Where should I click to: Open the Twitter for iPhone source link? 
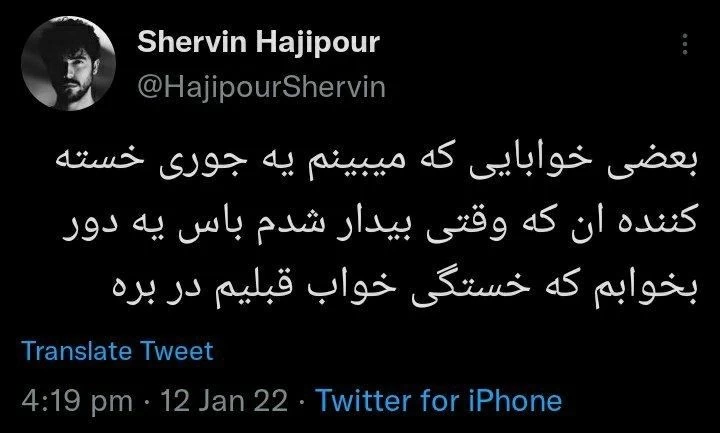coord(439,400)
